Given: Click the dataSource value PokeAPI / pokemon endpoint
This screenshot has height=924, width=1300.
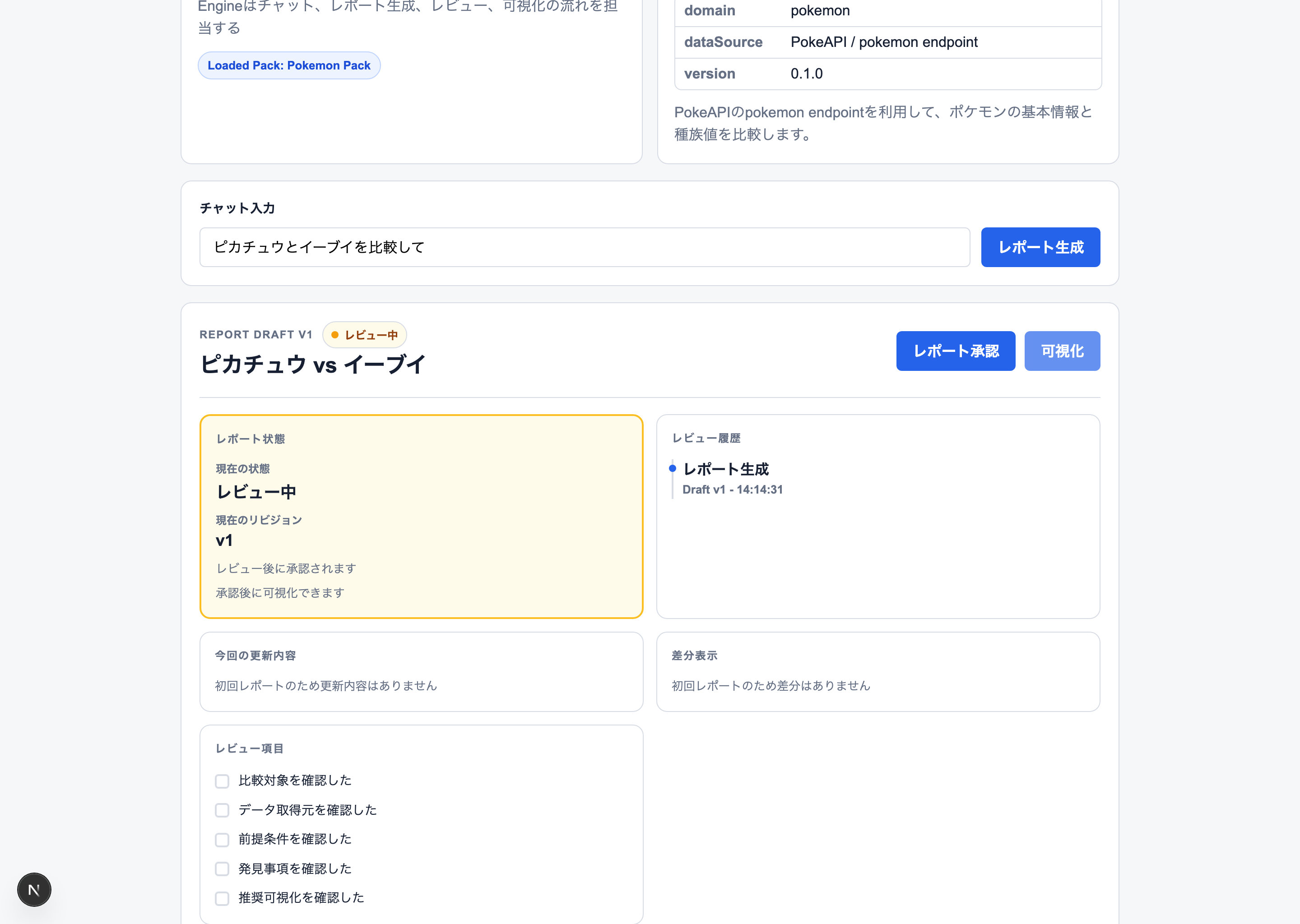Looking at the screenshot, I should click(884, 42).
